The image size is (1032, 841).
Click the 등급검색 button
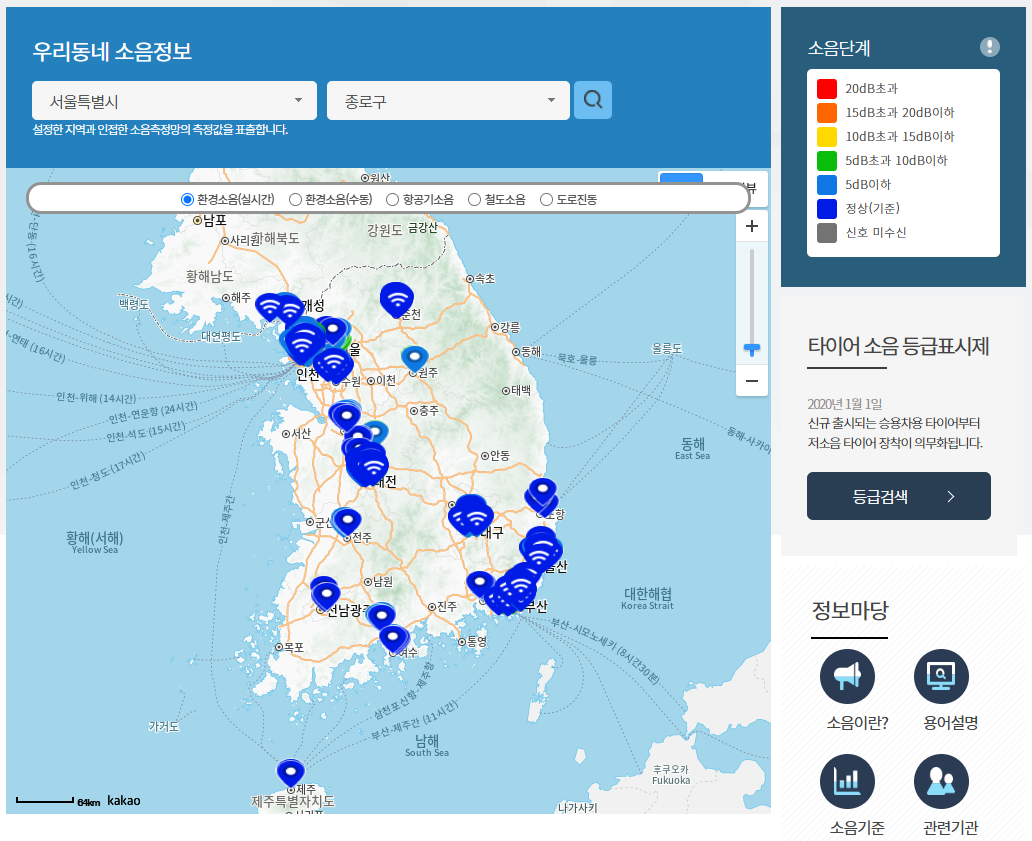click(898, 496)
